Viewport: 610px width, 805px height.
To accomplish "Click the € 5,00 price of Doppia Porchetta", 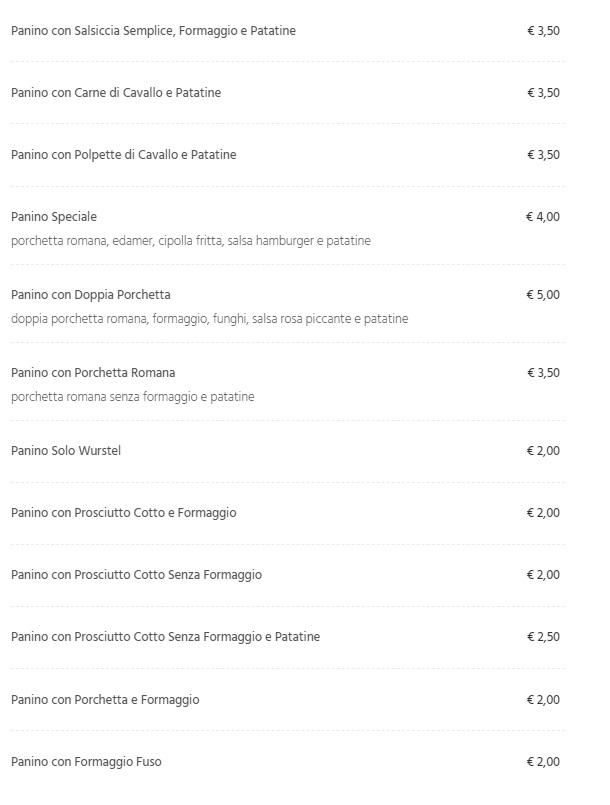I will pyautogui.click(x=543, y=295).
